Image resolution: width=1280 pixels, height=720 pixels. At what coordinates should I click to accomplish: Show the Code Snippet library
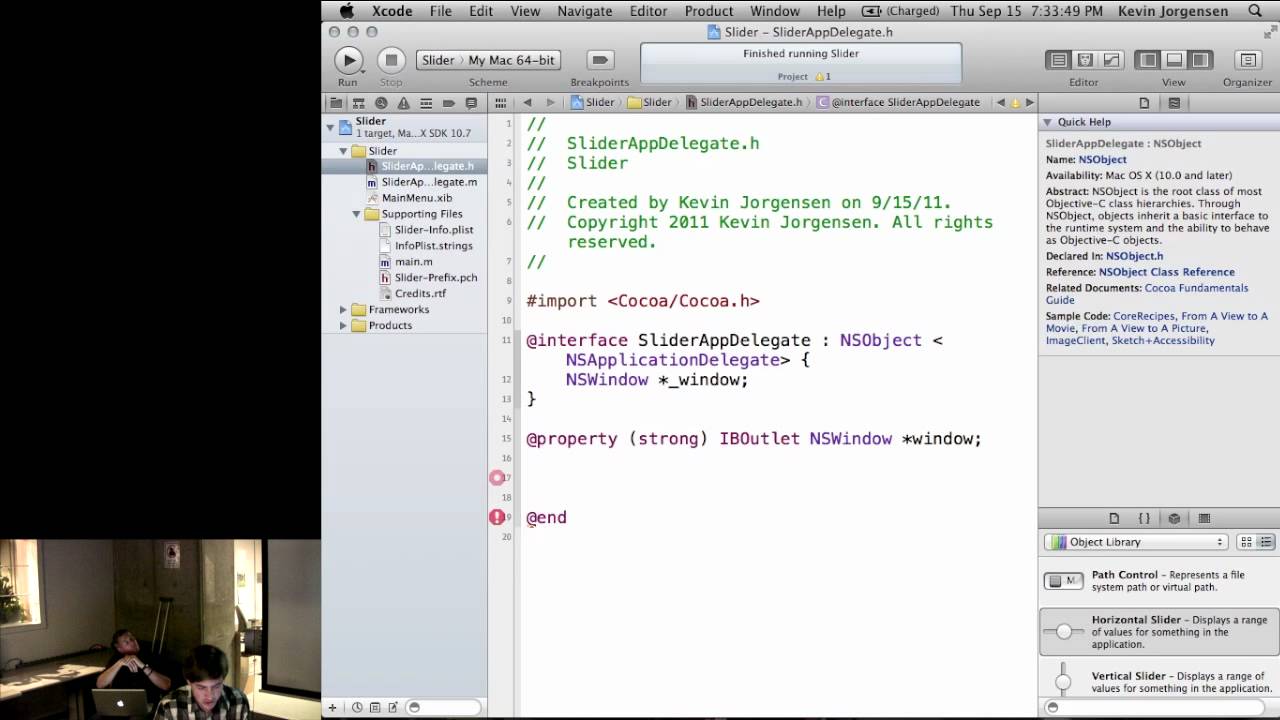pos(1144,518)
